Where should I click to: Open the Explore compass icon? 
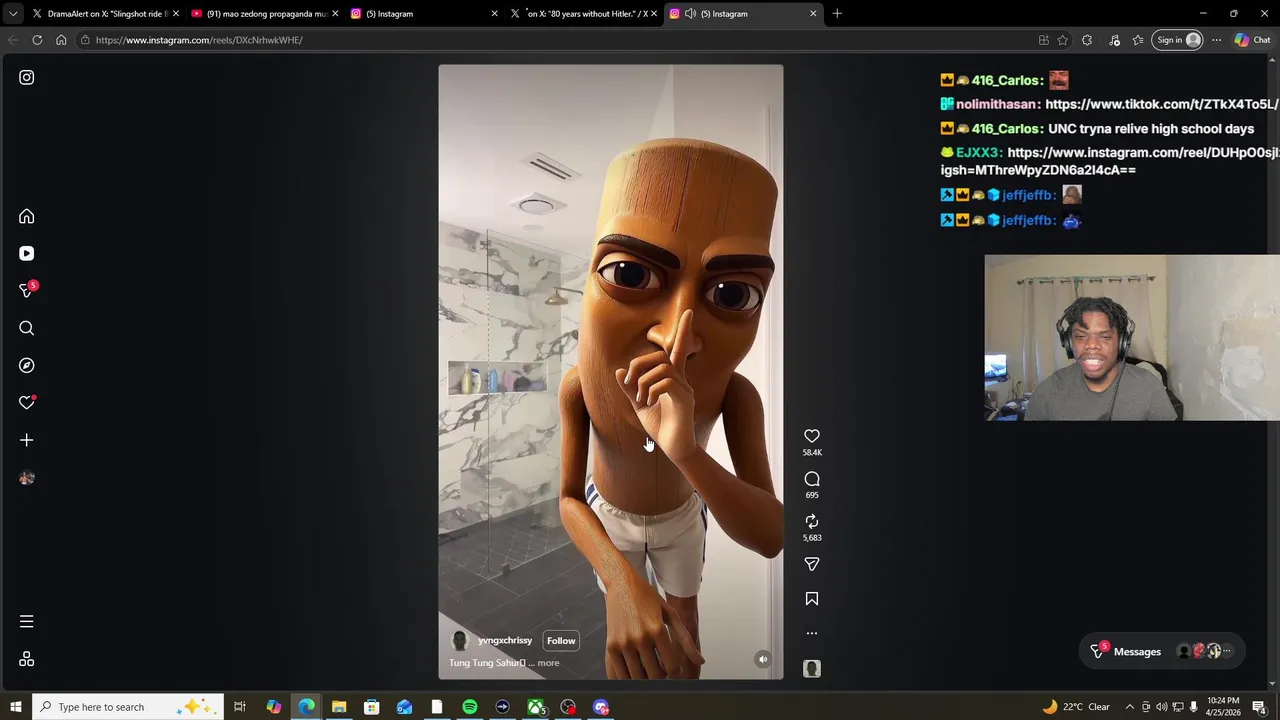27,365
